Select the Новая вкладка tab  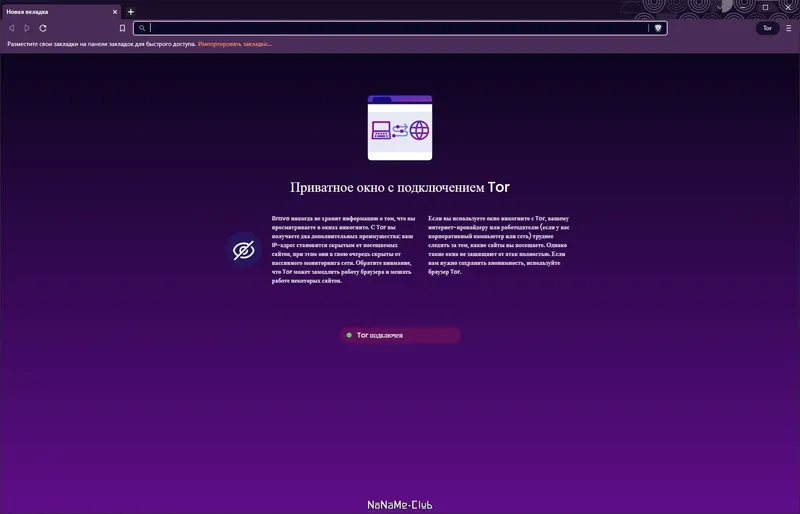(x=61, y=12)
